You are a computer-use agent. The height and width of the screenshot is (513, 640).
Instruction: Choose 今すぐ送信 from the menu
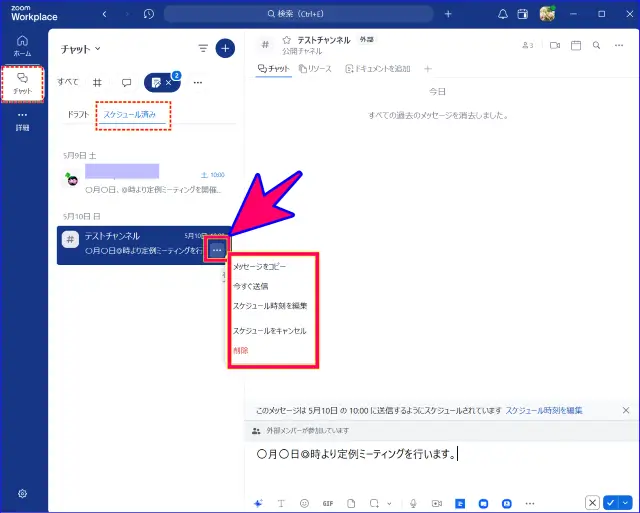tap(251, 286)
